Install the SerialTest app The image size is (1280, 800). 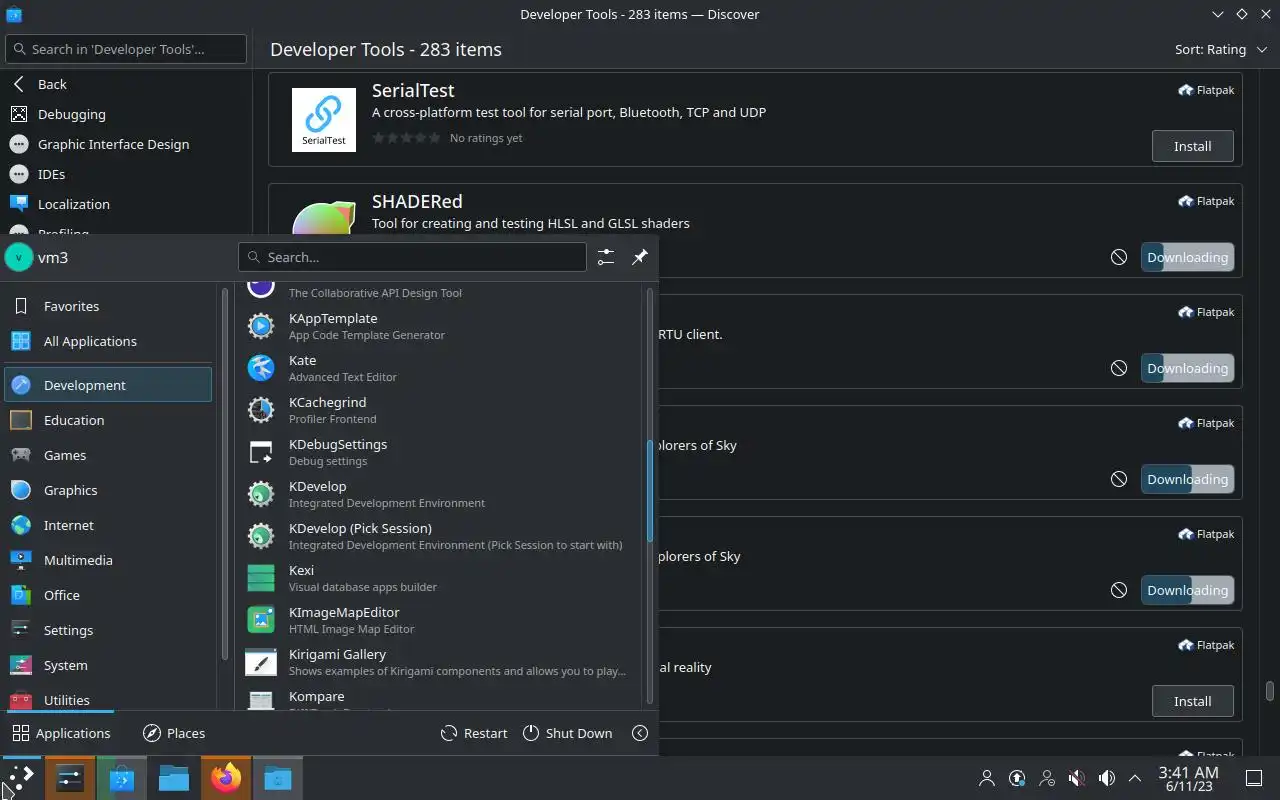tap(1192, 146)
